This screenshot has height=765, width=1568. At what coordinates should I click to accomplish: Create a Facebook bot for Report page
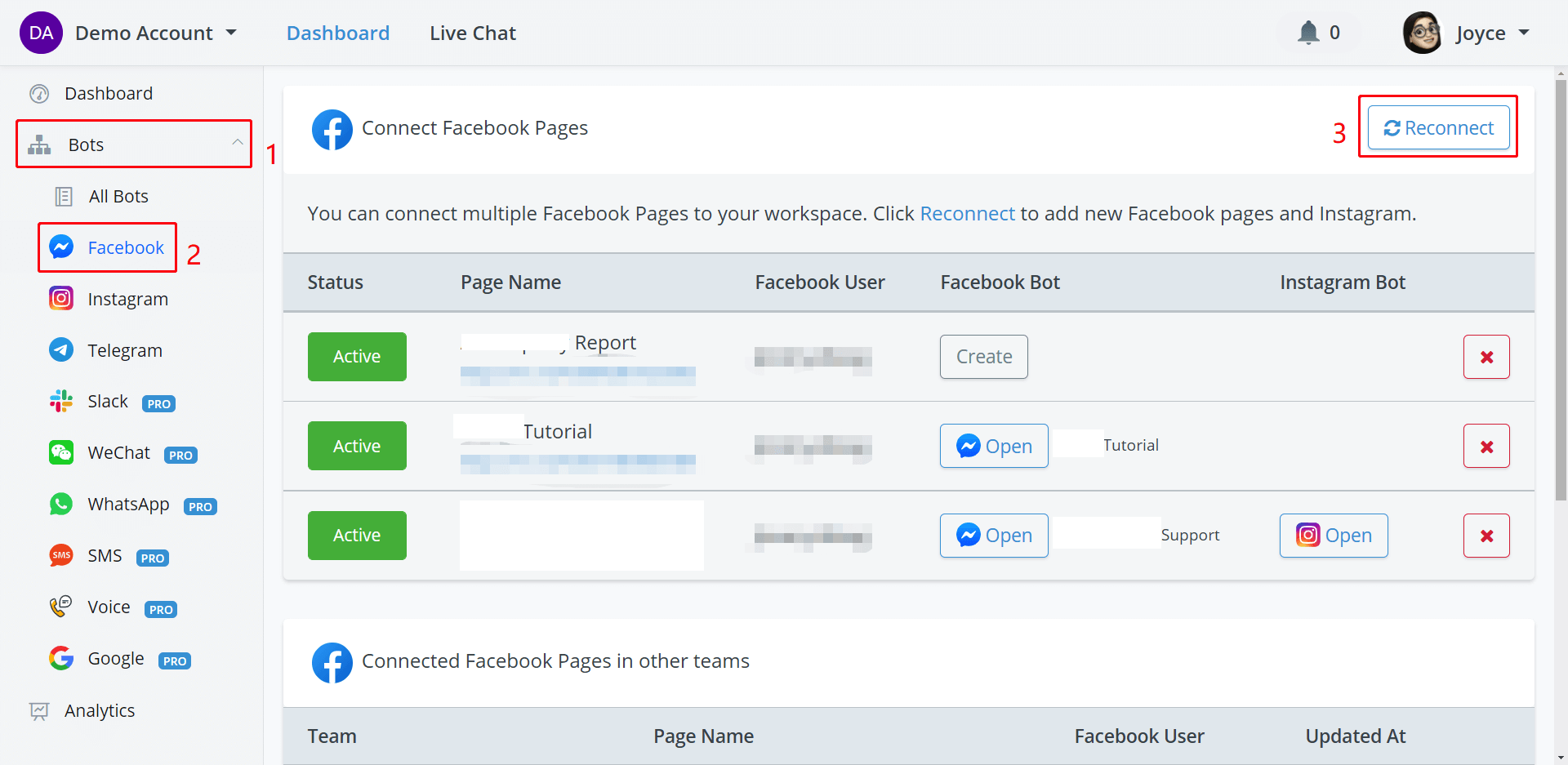(984, 357)
